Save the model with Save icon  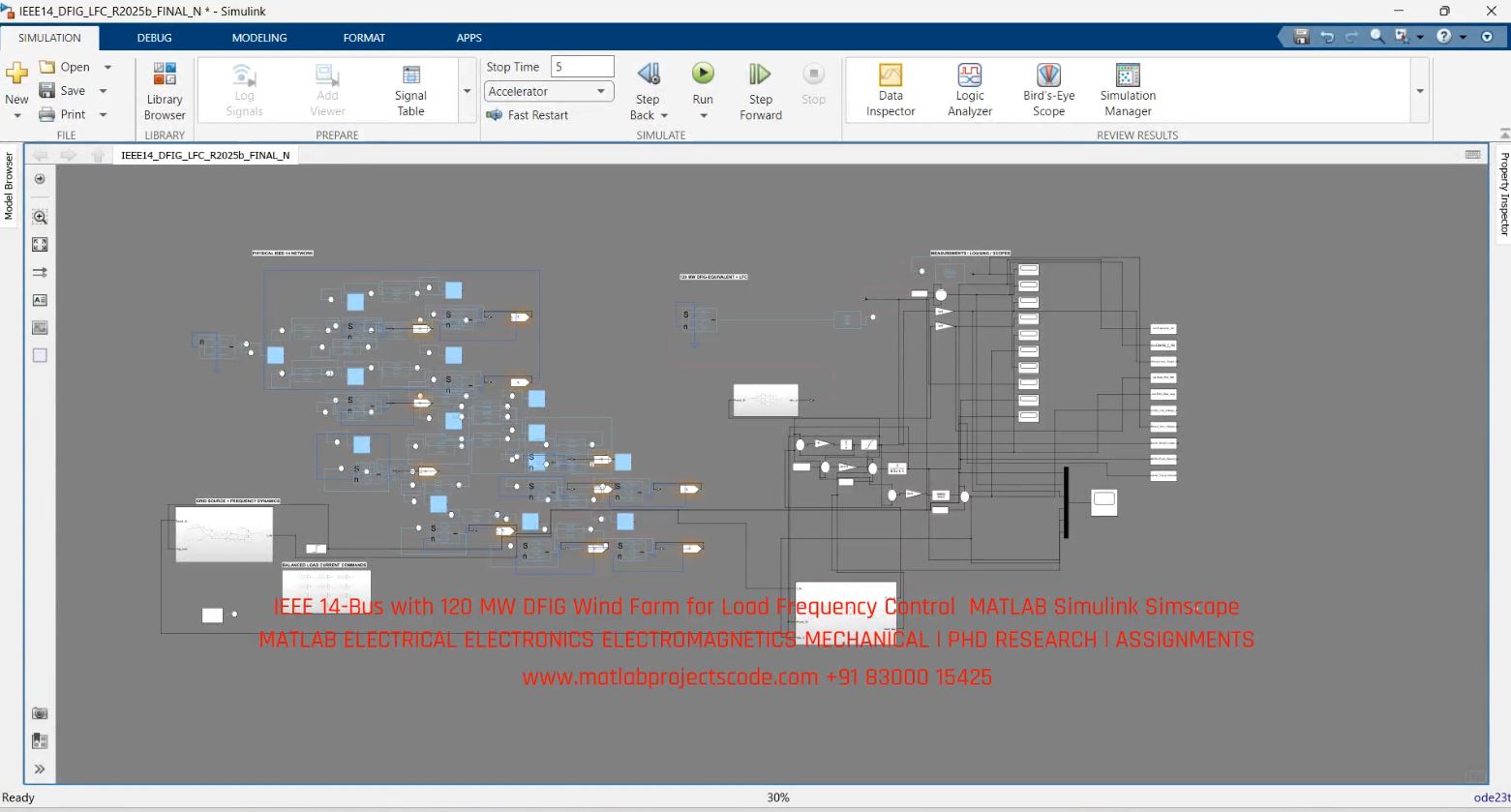tap(46, 90)
